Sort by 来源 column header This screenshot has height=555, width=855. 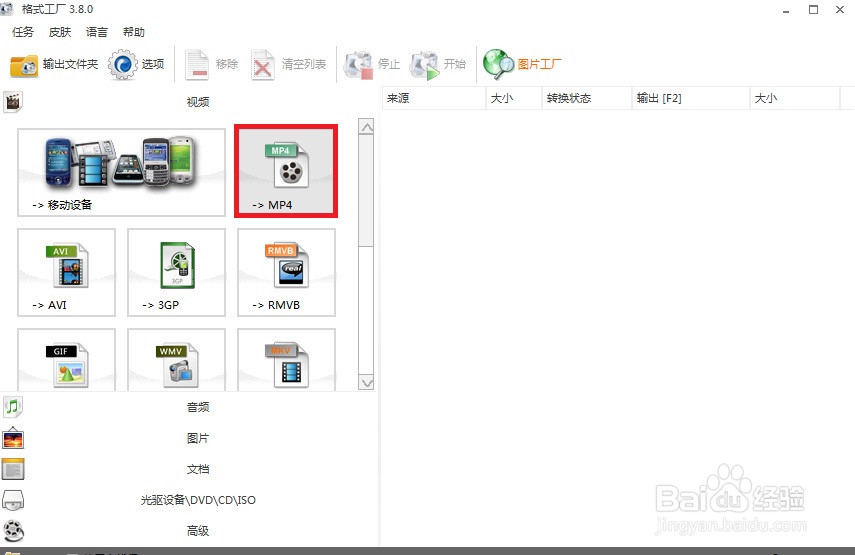(434, 98)
